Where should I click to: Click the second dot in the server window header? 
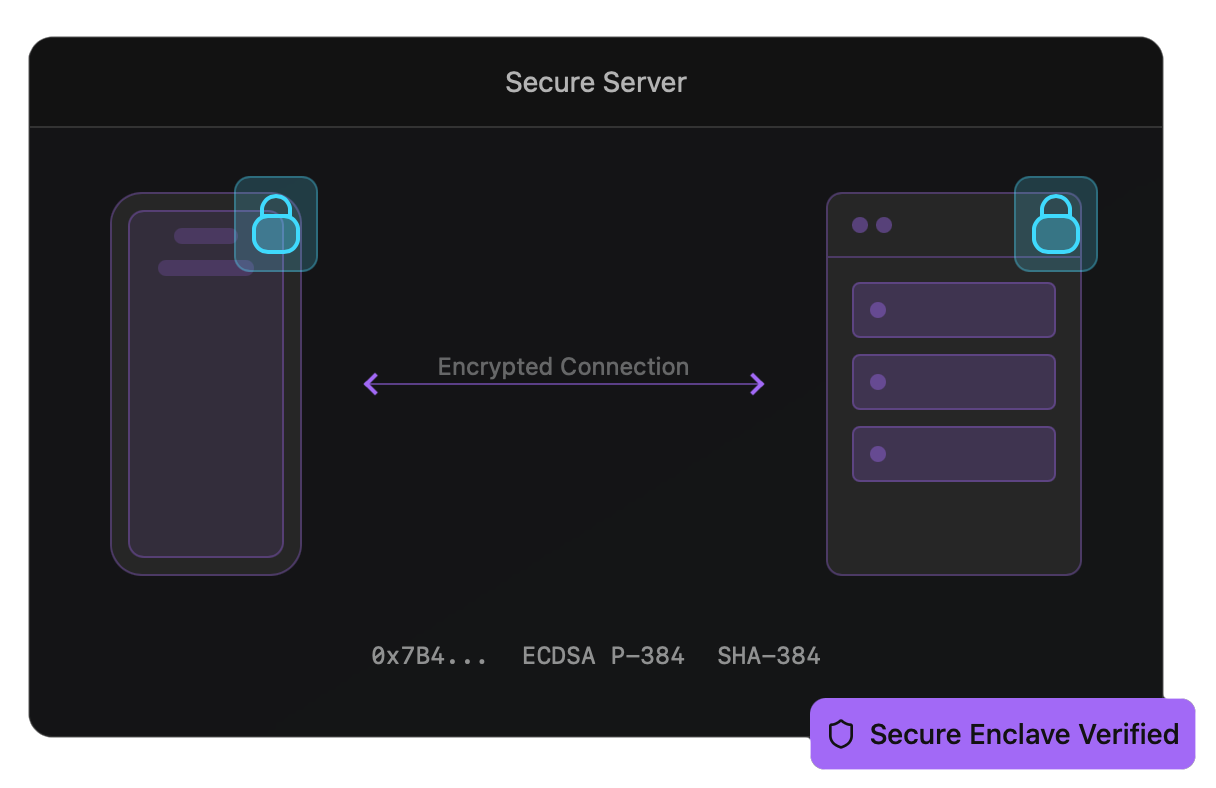pyautogui.click(x=884, y=225)
